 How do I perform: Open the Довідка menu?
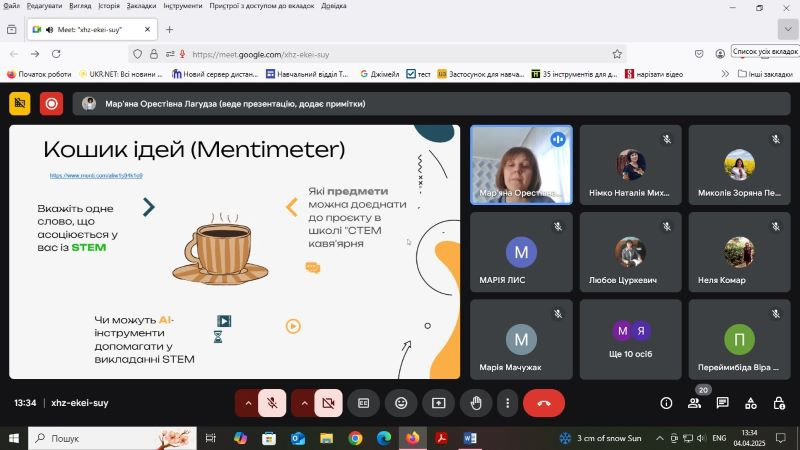coord(334,6)
